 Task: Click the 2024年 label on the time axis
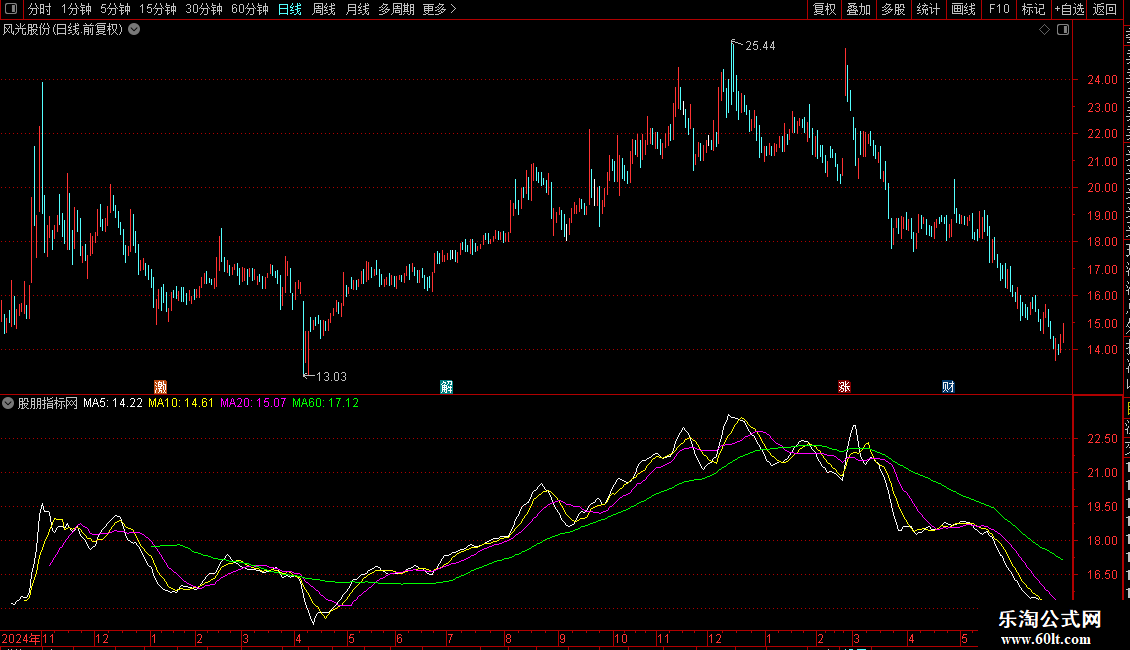tap(21, 639)
